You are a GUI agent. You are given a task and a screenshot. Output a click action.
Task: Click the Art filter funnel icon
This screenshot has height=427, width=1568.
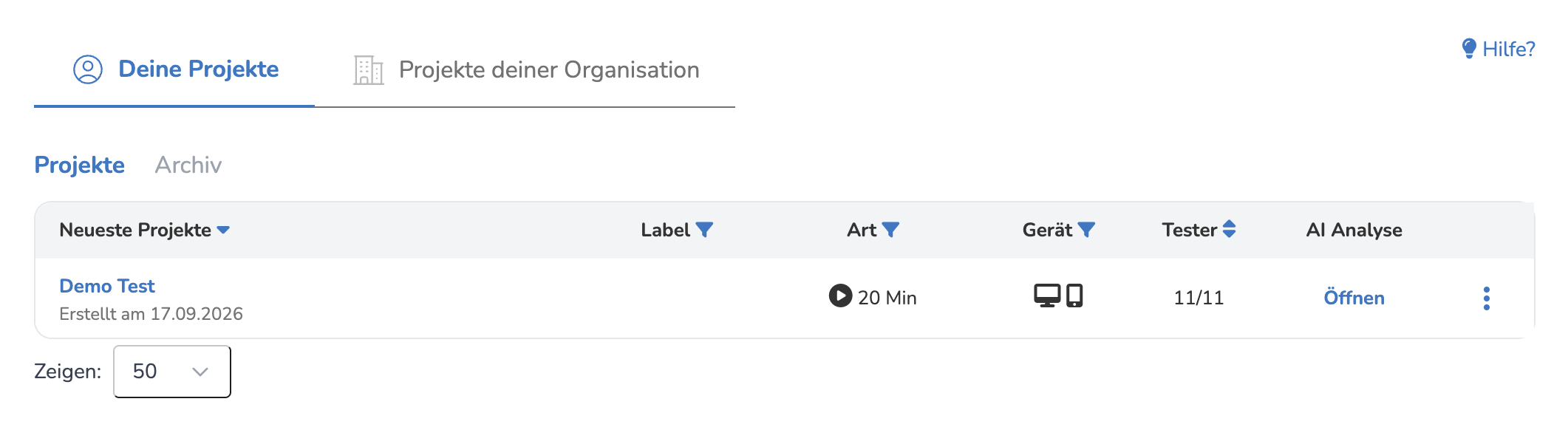(x=891, y=230)
